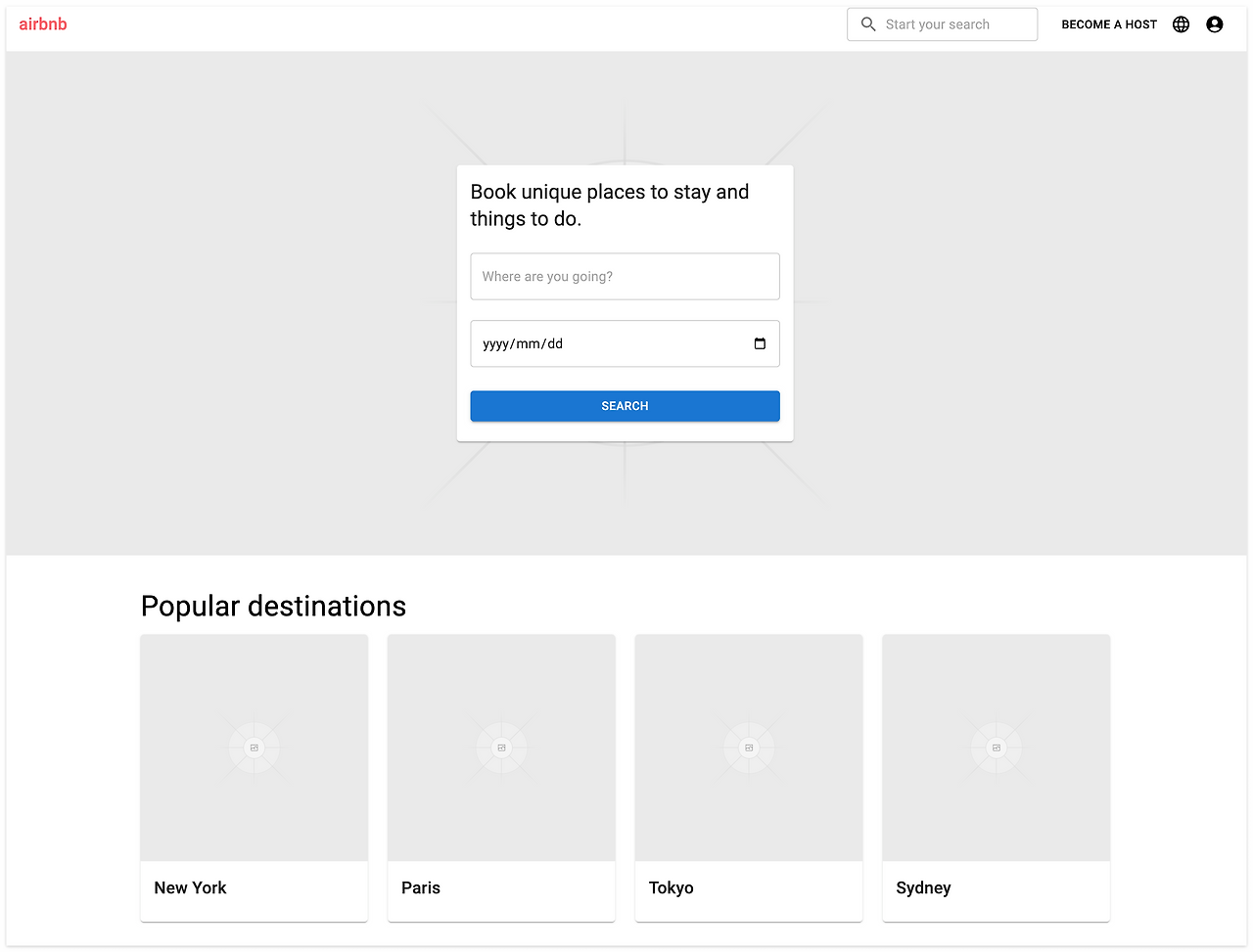Open the account profile menu icon
This screenshot has width=1253, height=952.
click(x=1215, y=24)
